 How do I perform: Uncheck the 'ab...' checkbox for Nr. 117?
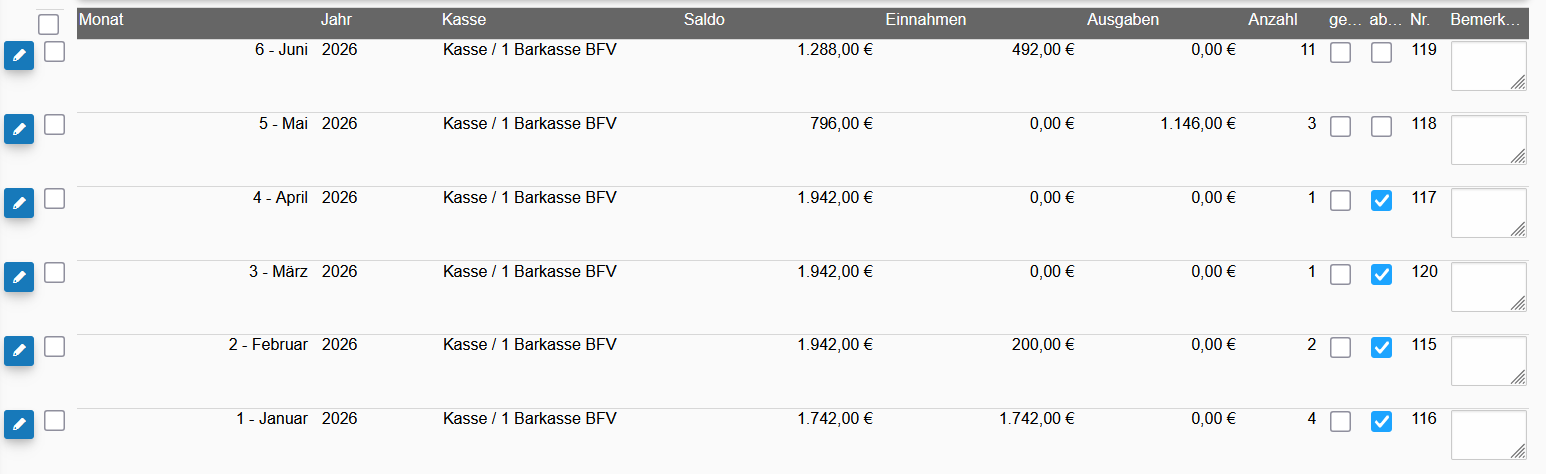tap(1381, 200)
